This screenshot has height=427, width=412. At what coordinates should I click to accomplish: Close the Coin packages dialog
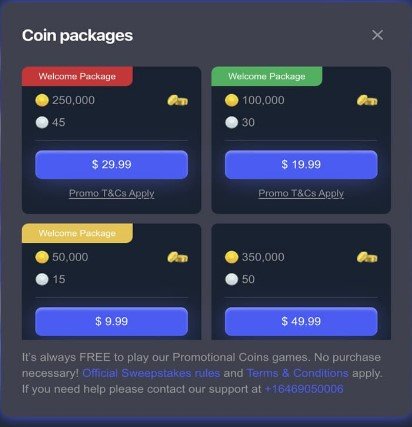click(377, 35)
